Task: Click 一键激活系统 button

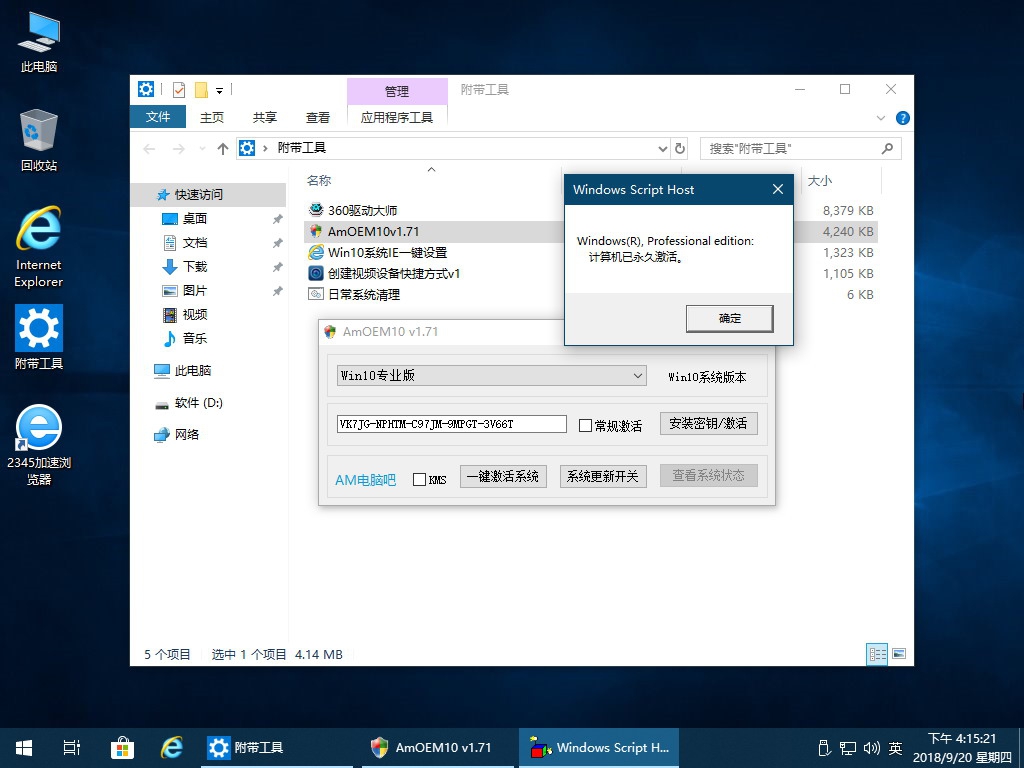Action: point(503,477)
